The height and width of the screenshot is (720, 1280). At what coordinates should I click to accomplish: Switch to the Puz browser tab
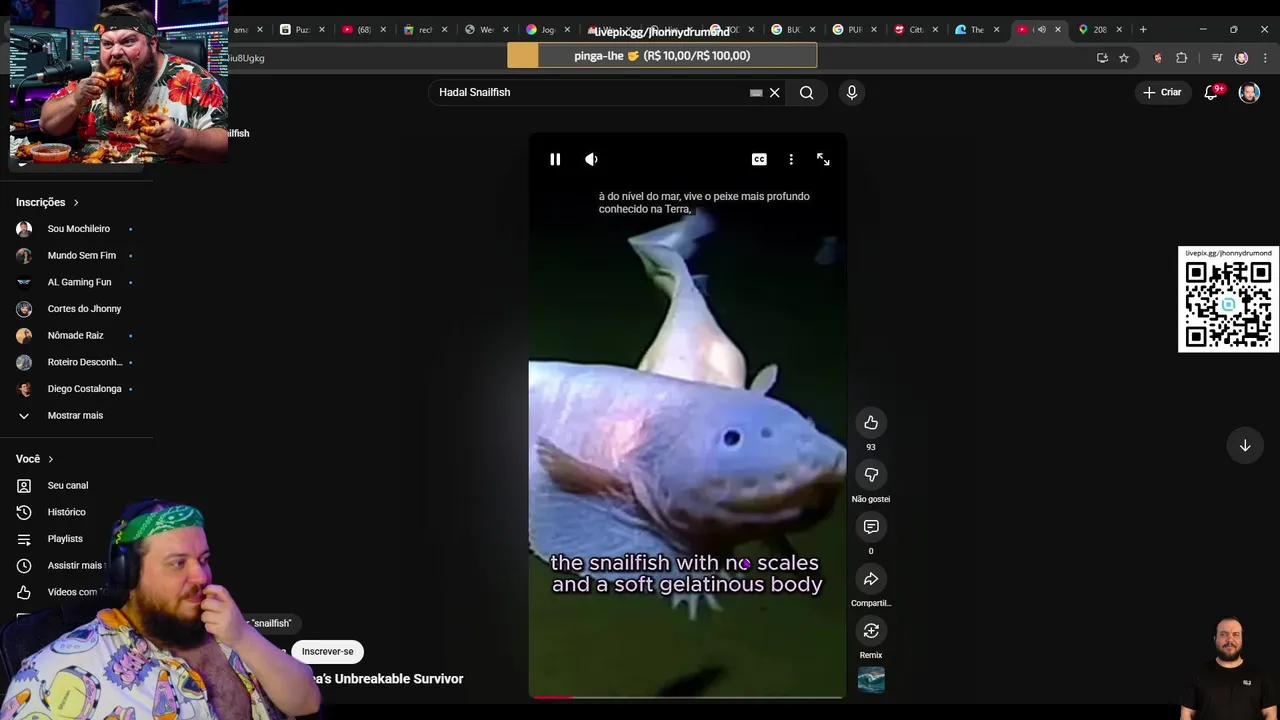pos(301,29)
